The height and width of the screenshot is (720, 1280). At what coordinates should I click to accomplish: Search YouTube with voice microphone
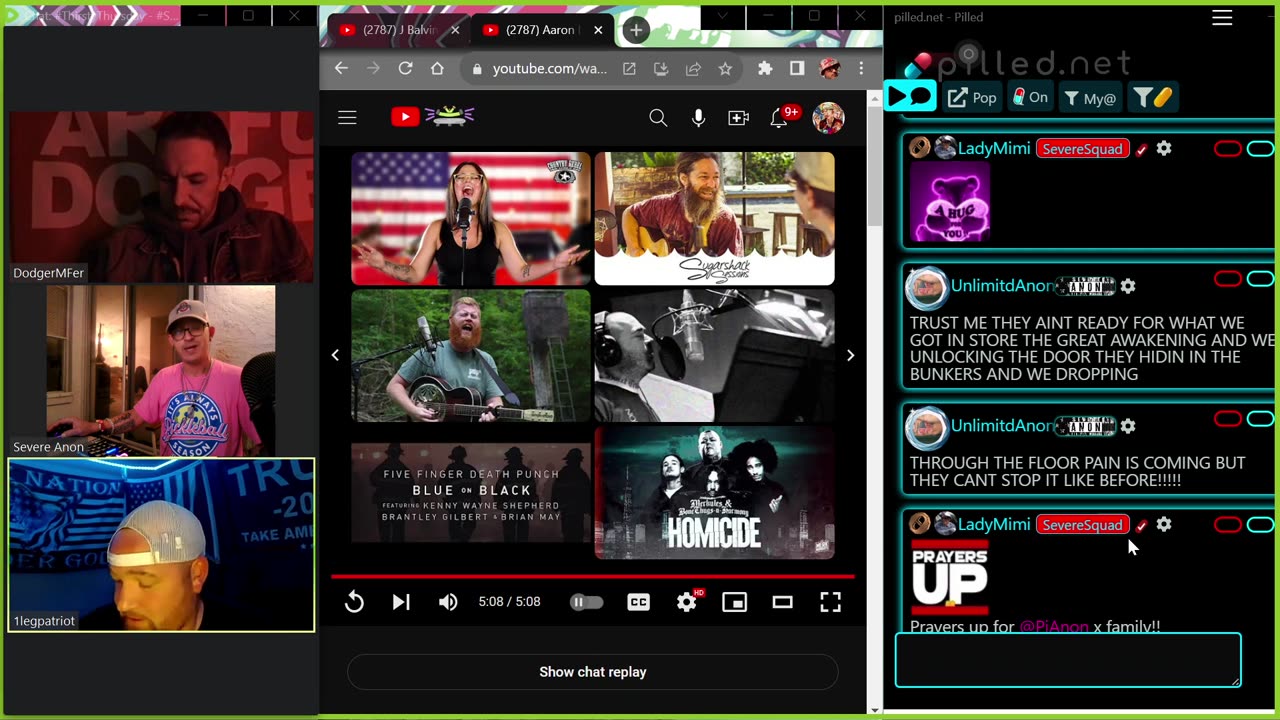coord(698,118)
